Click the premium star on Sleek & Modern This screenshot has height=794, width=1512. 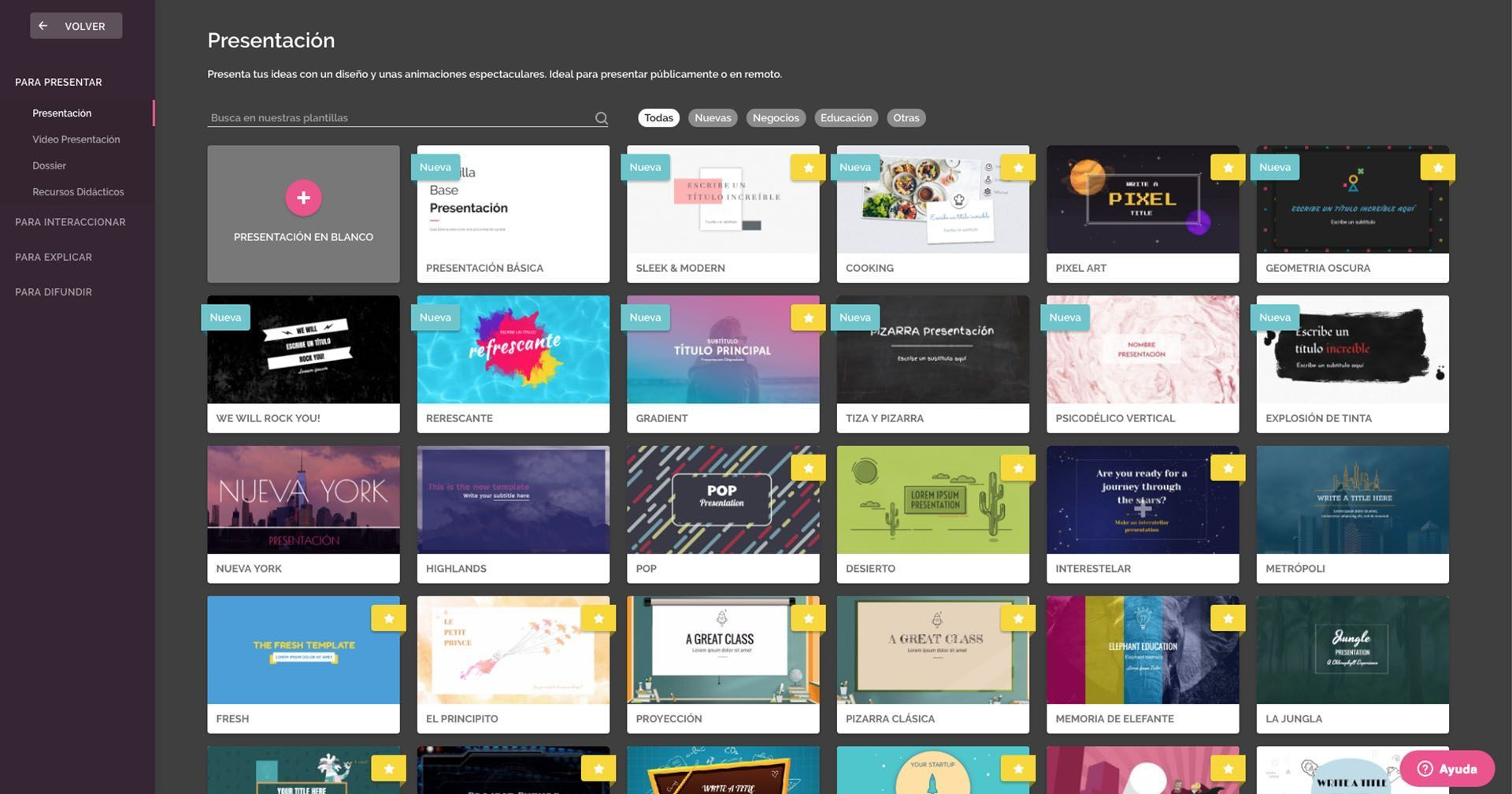coord(808,168)
